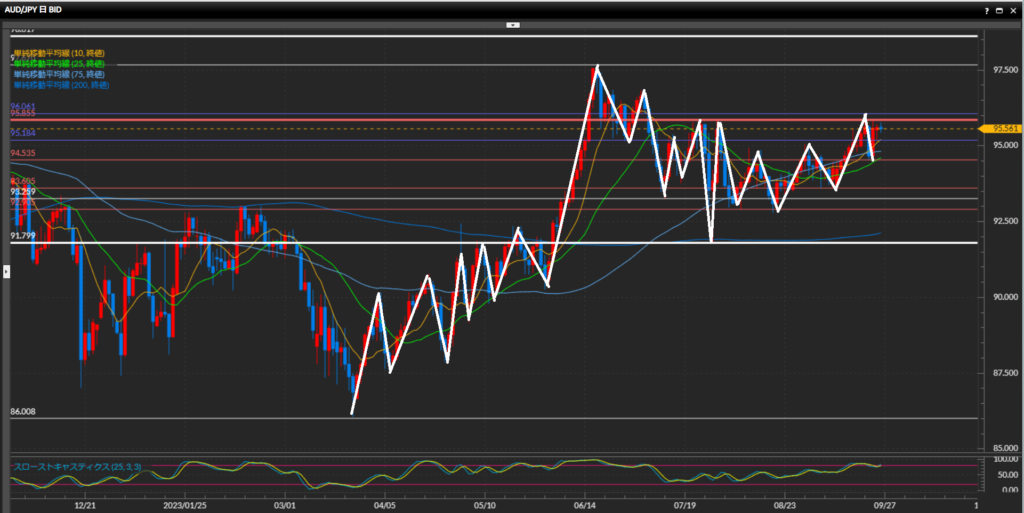Screen dimensions: 1024x513
Task: Close the AUD/JPY chart window
Action: point(1013,9)
